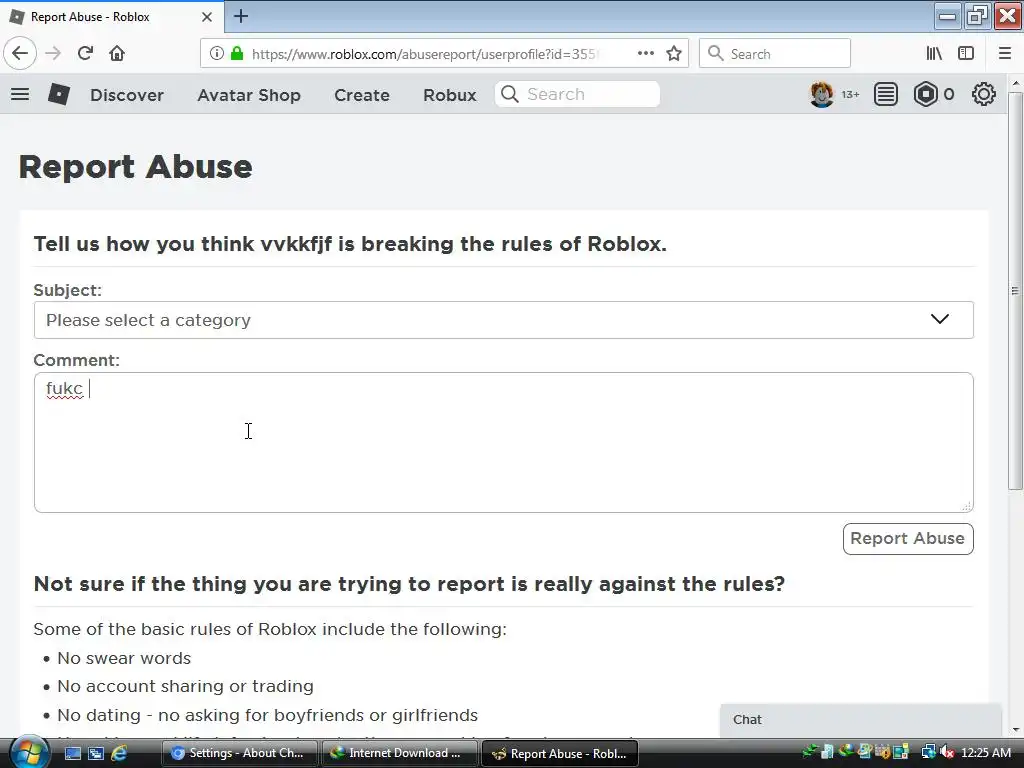Click the scrollbar down arrow
Image resolution: width=1024 pixels, height=768 pixels.
[x=1015, y=729]
